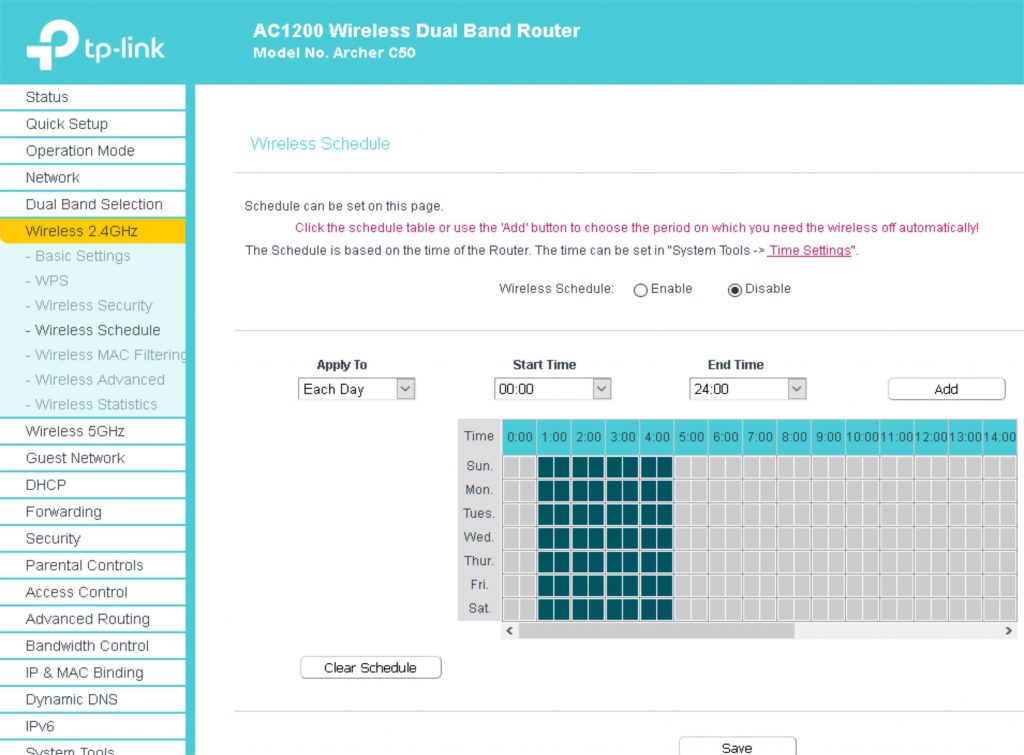Image resolution: width=1024 pixels, height=755 pixels.
Task: Toggle Saturday 8:00 first half-hour cell
Action: (x=785, y=609)
